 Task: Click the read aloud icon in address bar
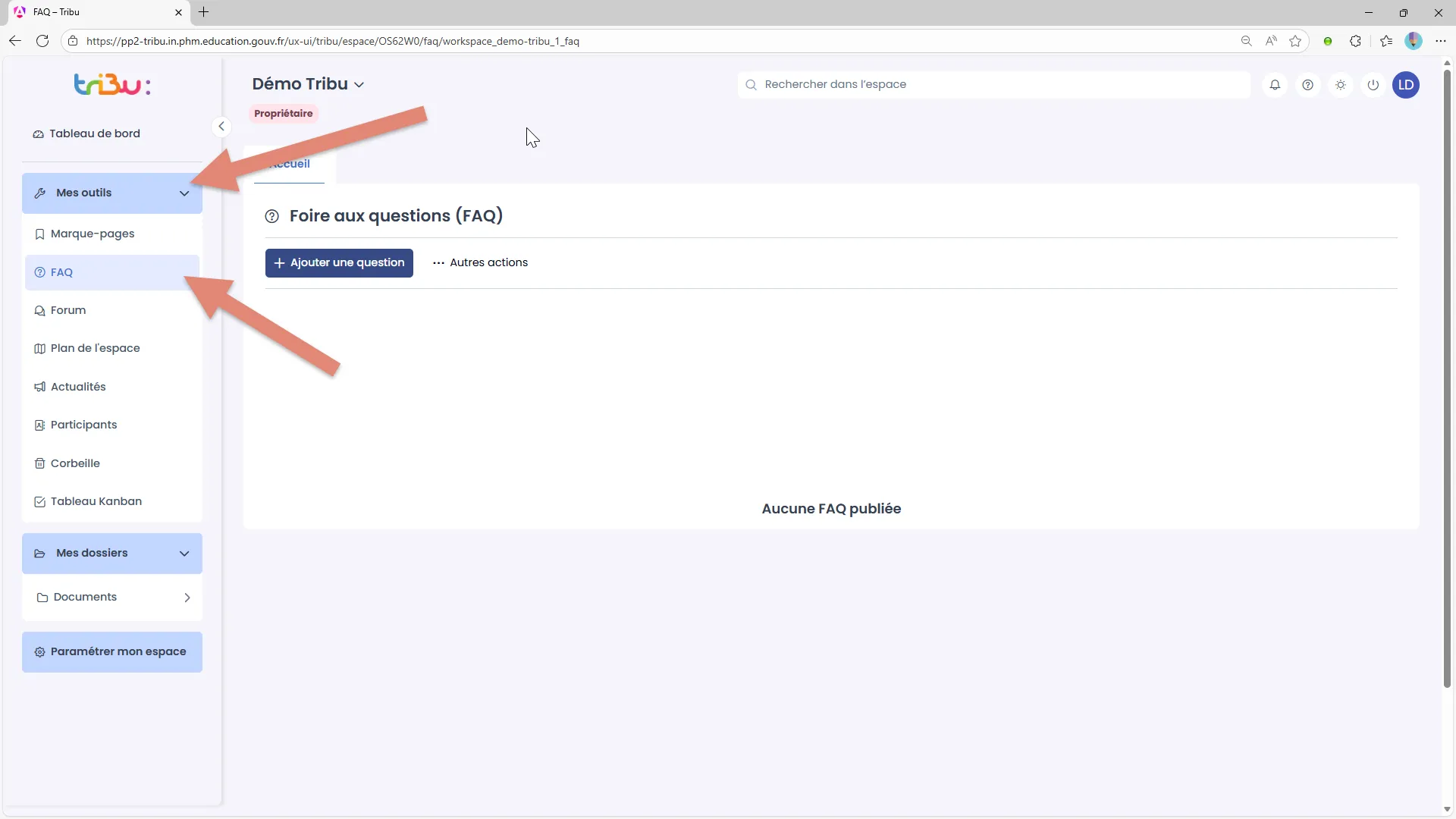(1271, 41)
